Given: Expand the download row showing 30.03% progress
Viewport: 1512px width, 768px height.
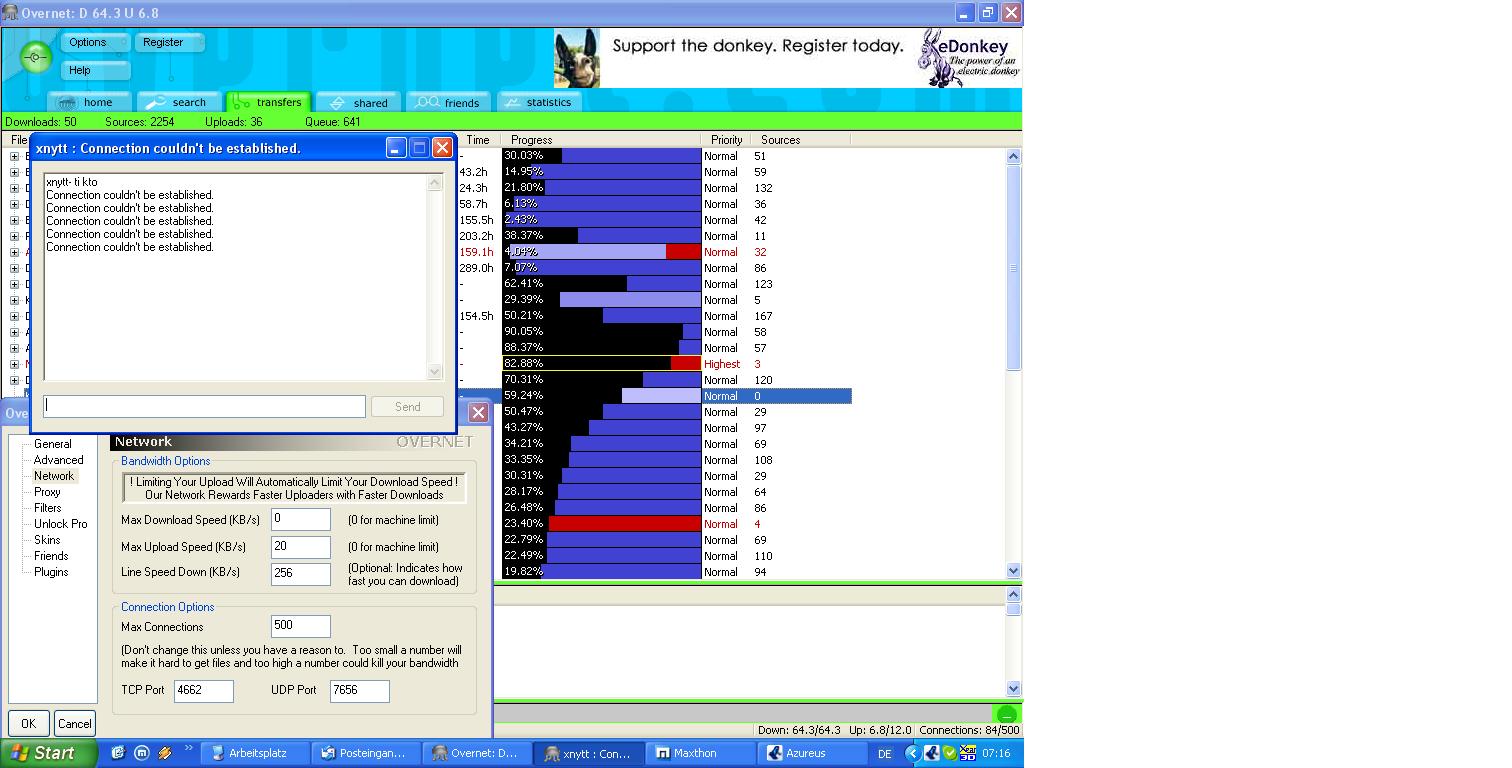Looking at the screenshot, I should pyautogui.click(x=15, y=156).
